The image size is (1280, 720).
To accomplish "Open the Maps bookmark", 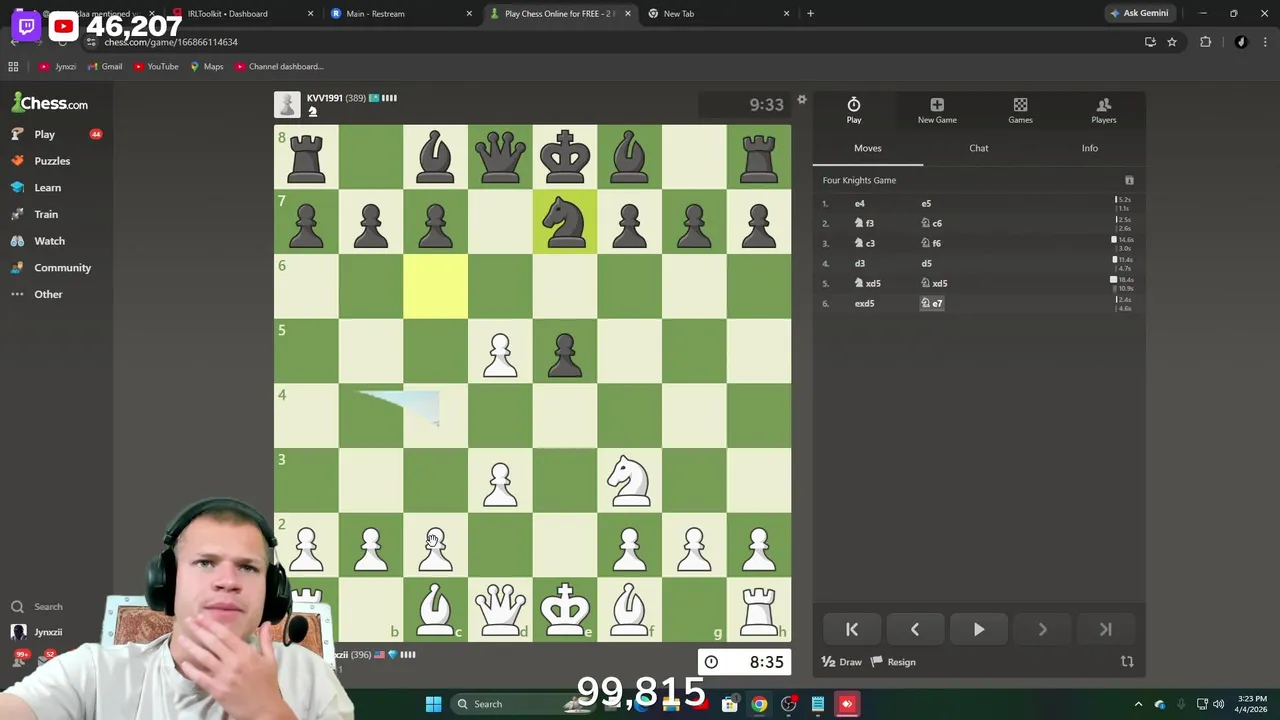I will [x=206, y=66].
